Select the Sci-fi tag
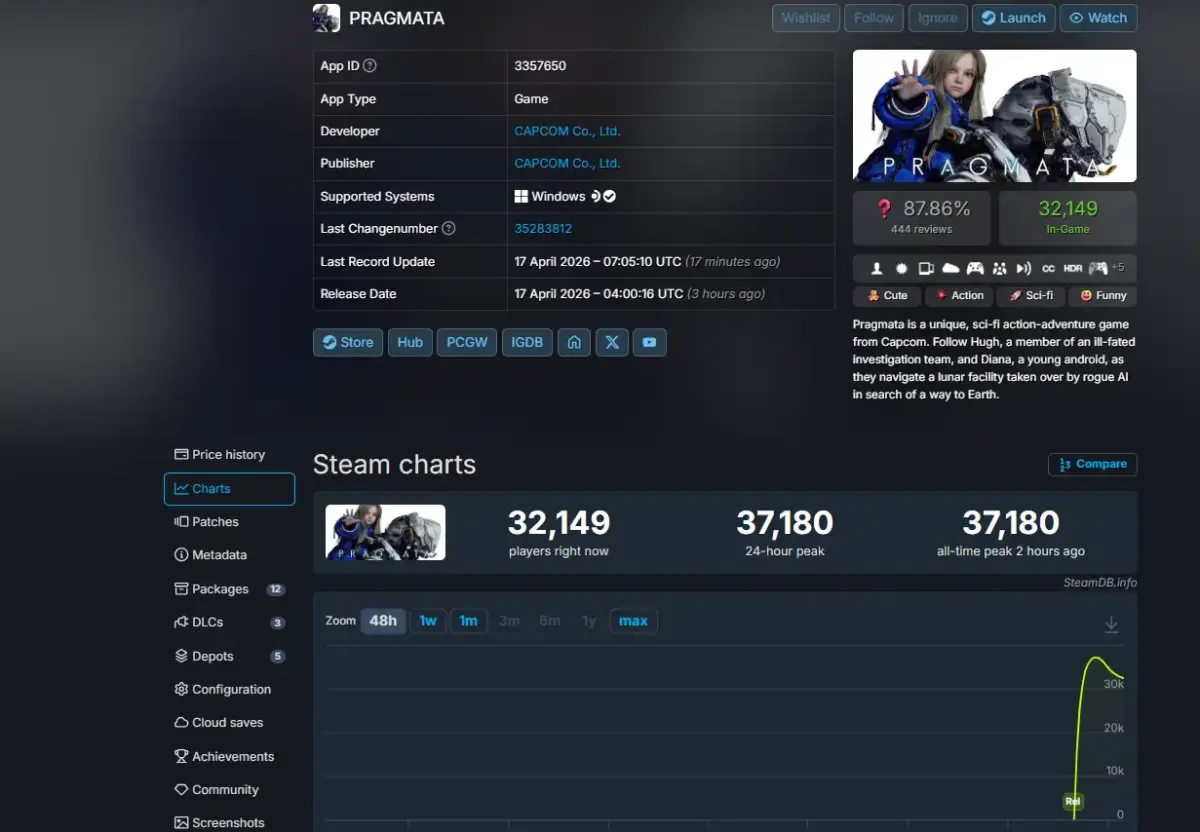This screenshot has width=1200, height=832. point(1031,296)
